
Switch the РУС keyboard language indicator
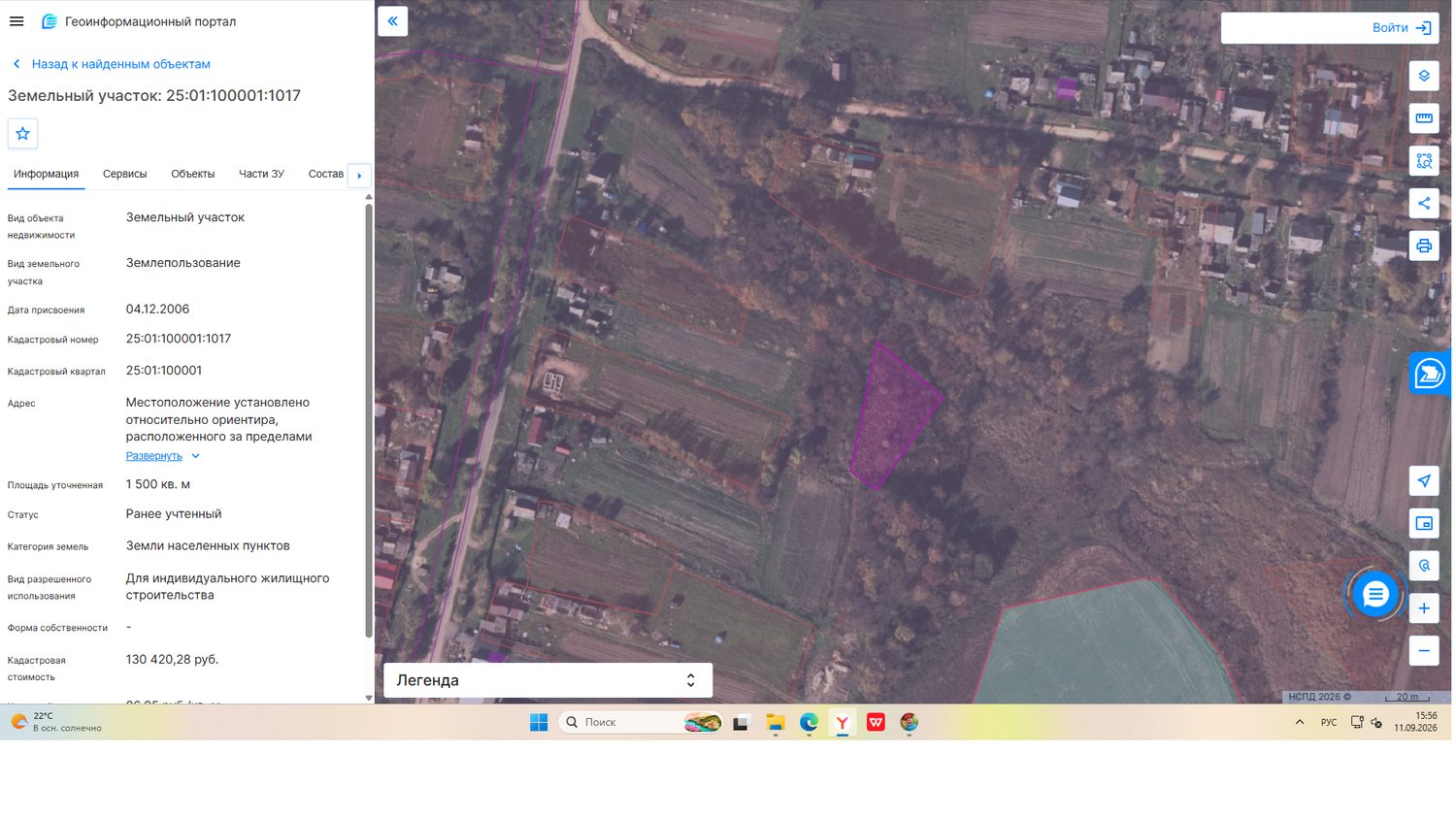[x=1329, y=722]
